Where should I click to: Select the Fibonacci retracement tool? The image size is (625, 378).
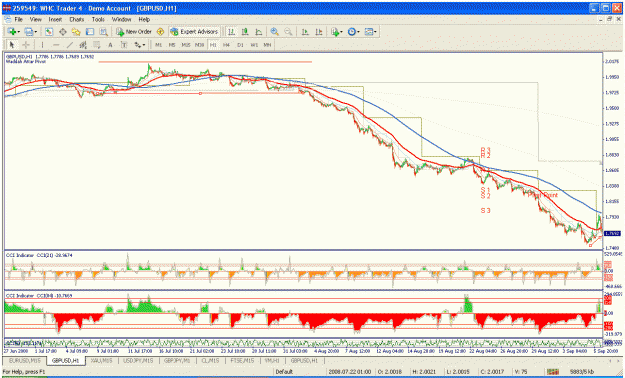96,45
